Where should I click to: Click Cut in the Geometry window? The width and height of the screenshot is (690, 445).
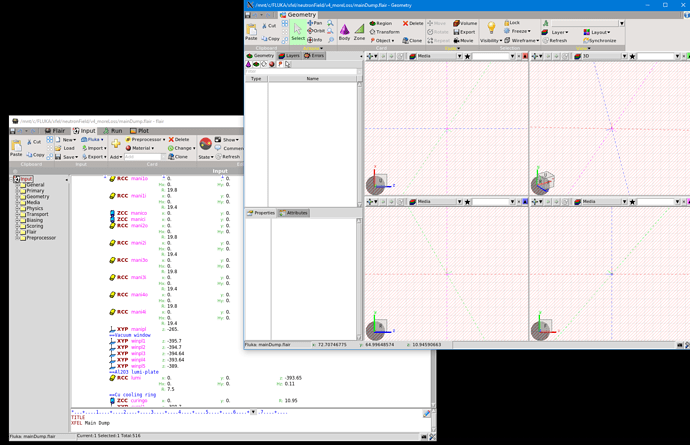coord(269,26)
